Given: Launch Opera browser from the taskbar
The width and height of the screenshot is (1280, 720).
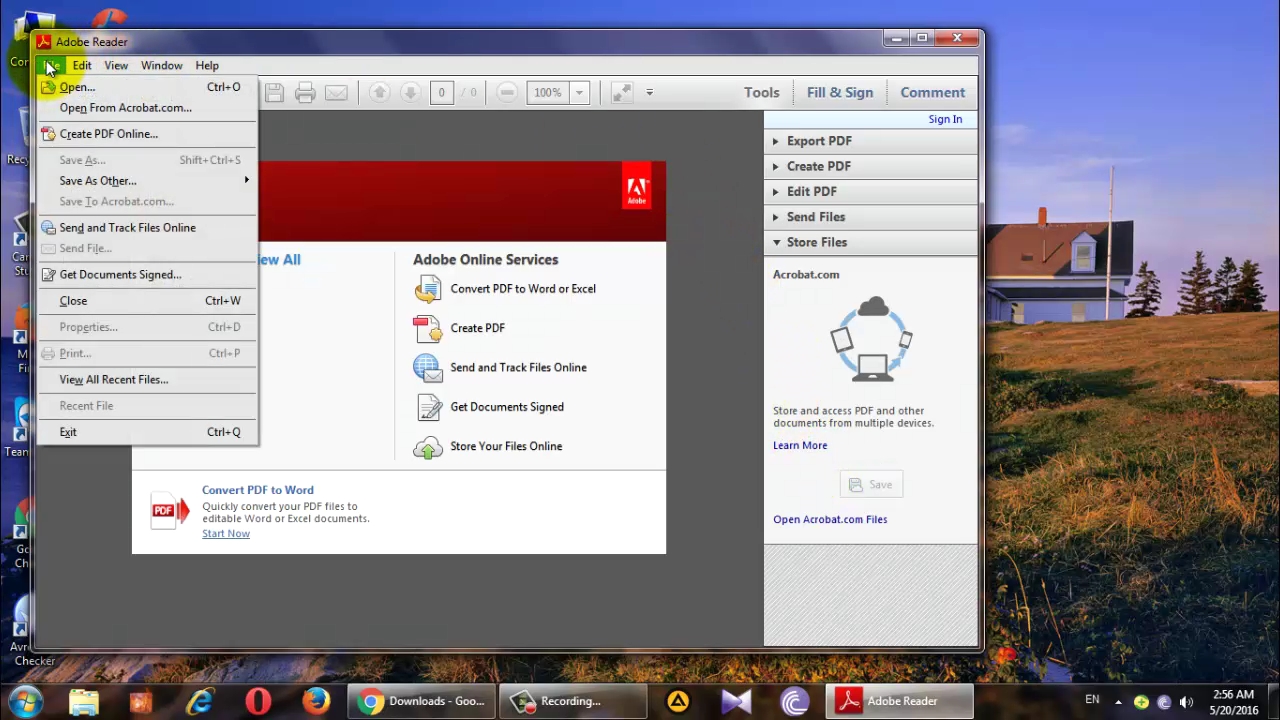Looking at the screenshot, I should pos(258,701).
